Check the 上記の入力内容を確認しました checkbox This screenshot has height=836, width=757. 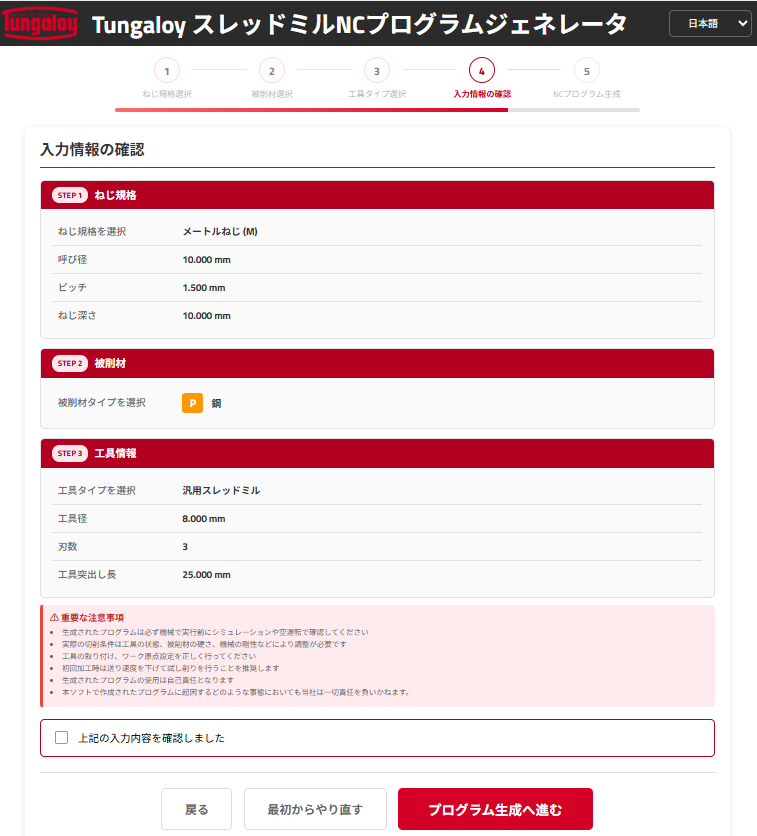coord(62,738)
